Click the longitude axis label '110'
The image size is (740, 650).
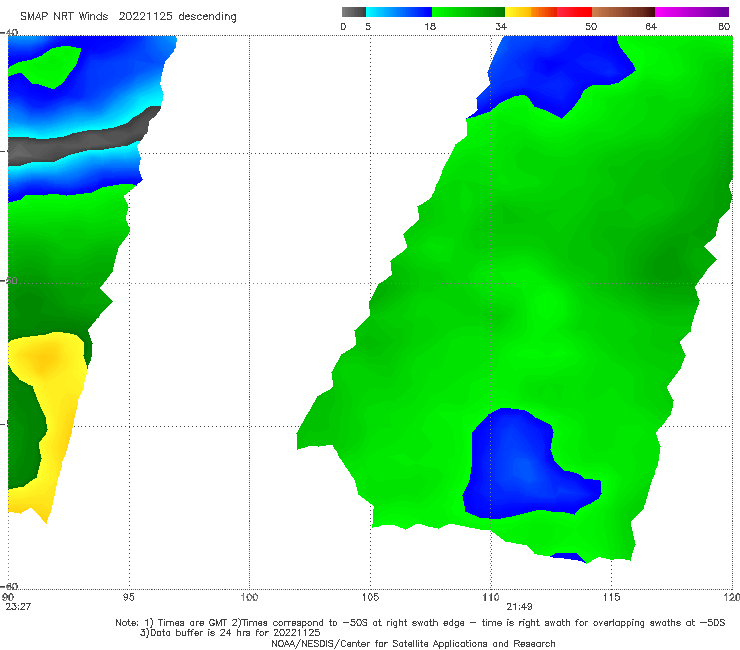491,598
